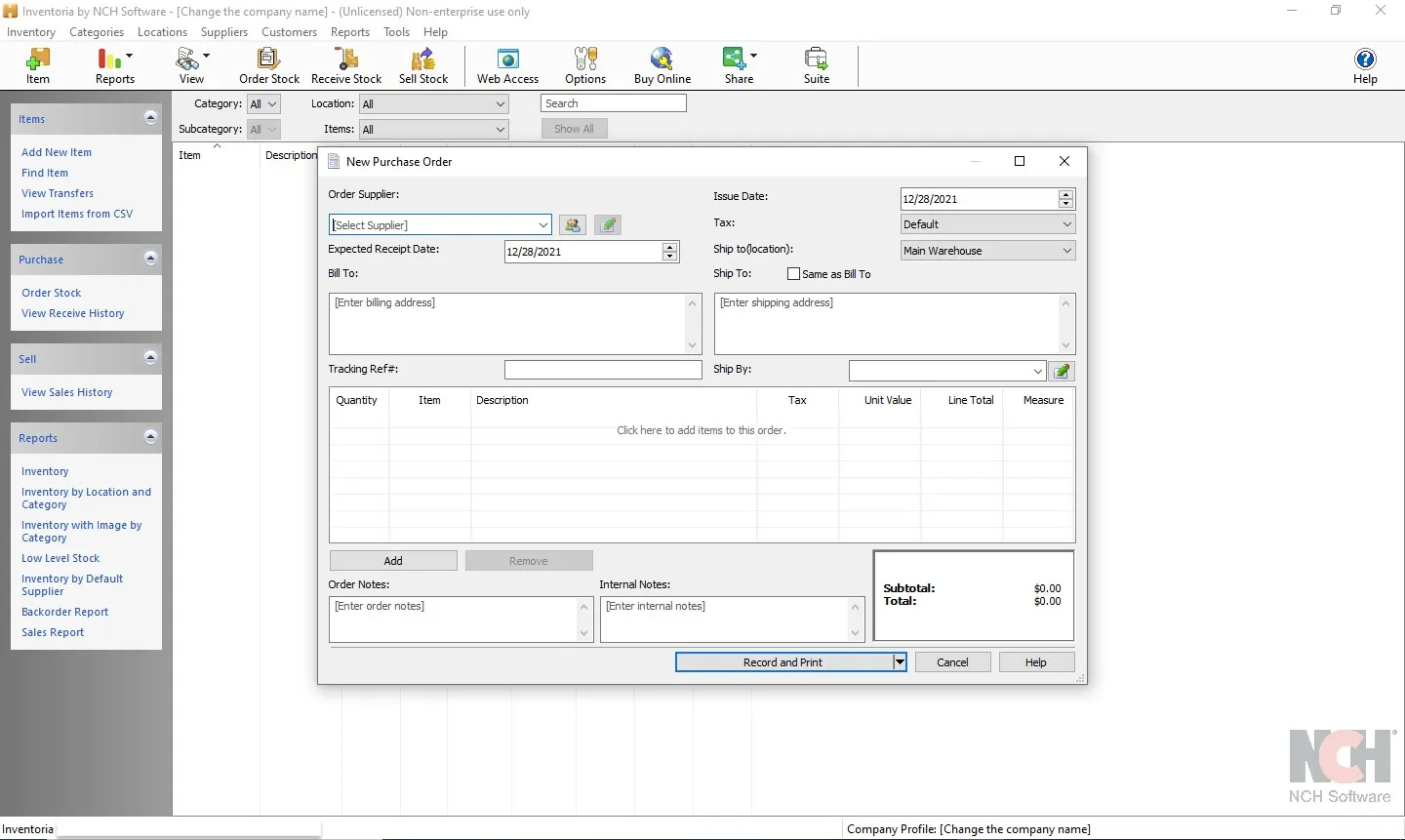Viewport: 1405px width, 840px height.
Task: Open Reports from the toolbar
Action: click(110, 65)
